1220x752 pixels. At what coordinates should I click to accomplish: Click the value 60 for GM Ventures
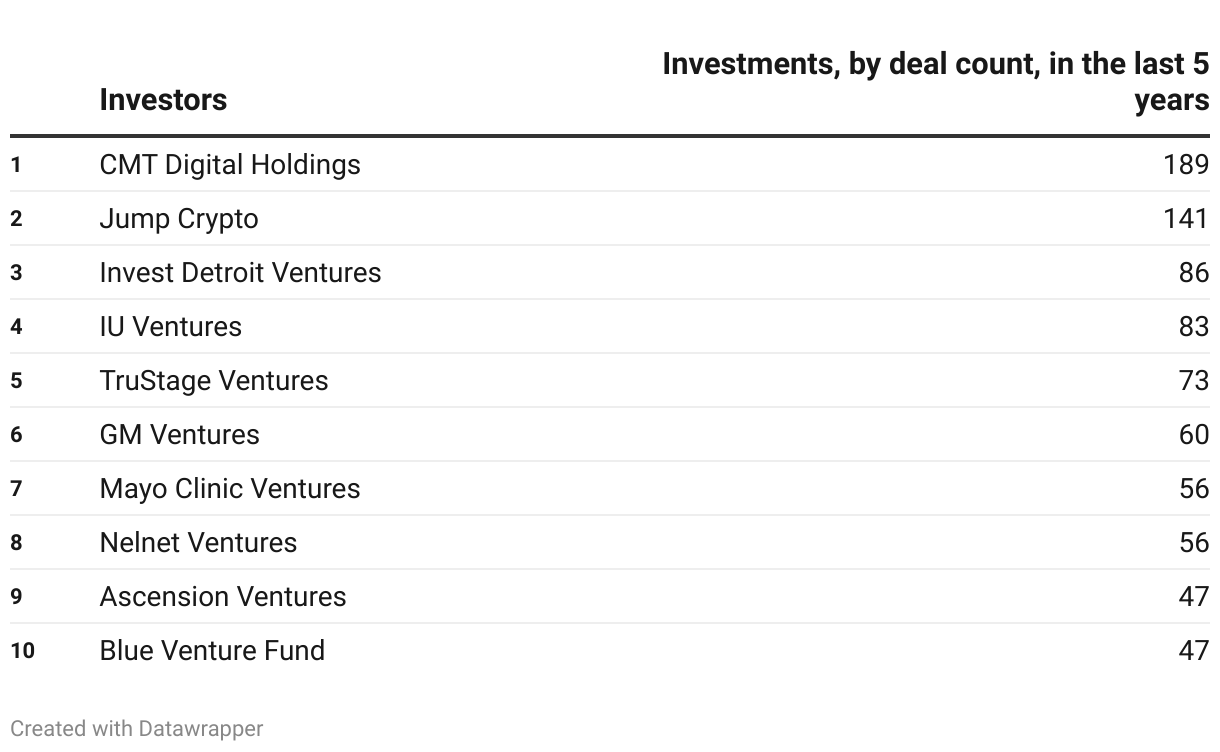1193,434
